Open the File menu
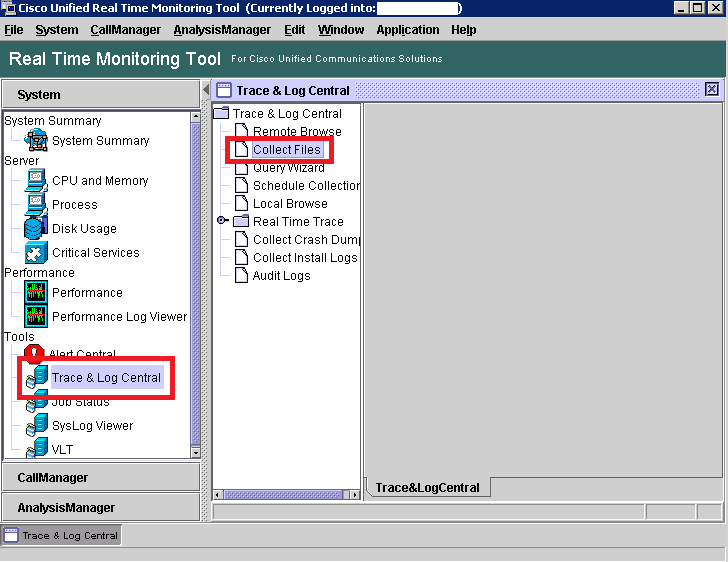 14,30
